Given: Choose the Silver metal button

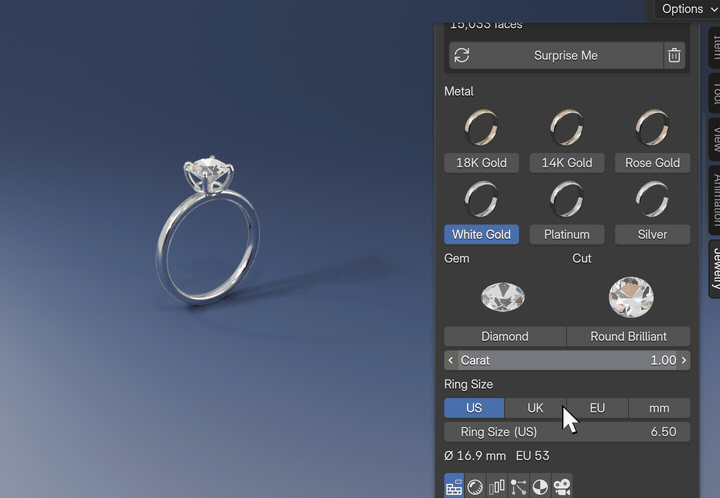Looking at the screenshot, I should (652, 235).
